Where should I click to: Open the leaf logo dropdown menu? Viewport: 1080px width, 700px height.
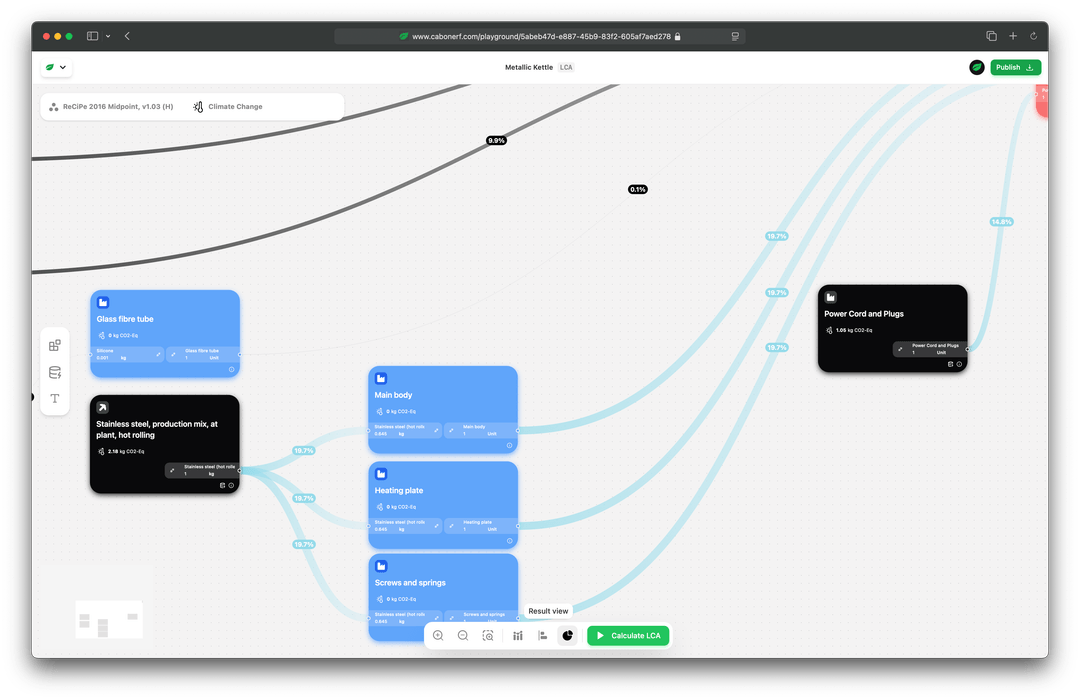pyautogui.click(x=56, y=67)
